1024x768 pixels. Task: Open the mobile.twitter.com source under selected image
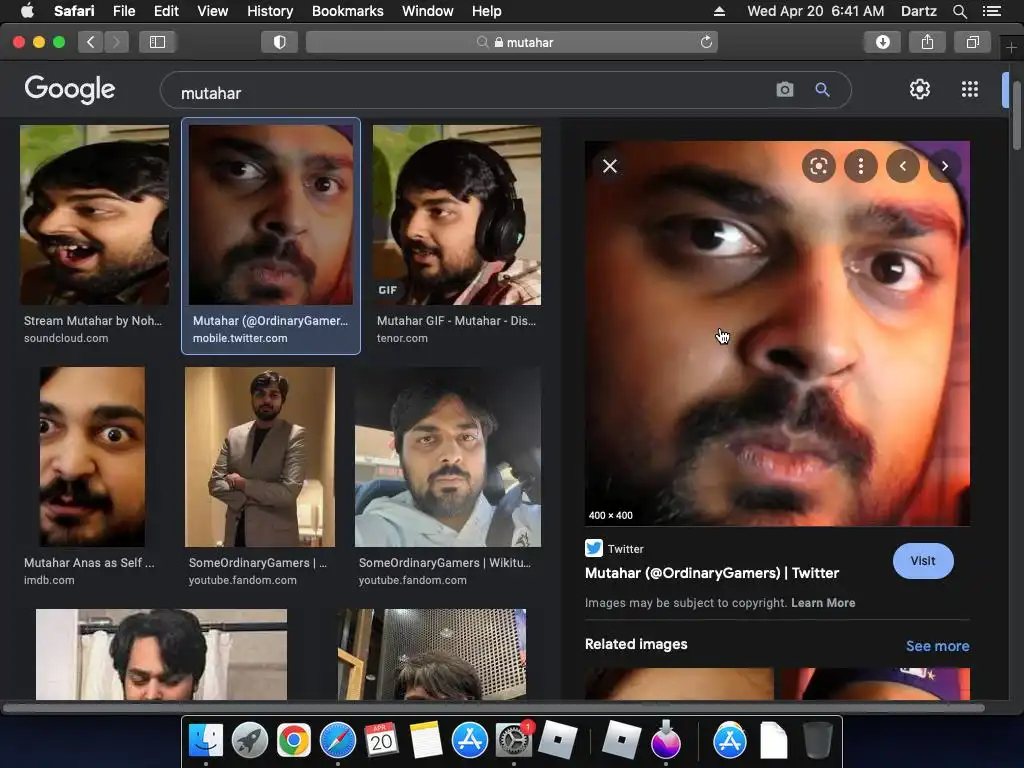(x=240, y=338)
